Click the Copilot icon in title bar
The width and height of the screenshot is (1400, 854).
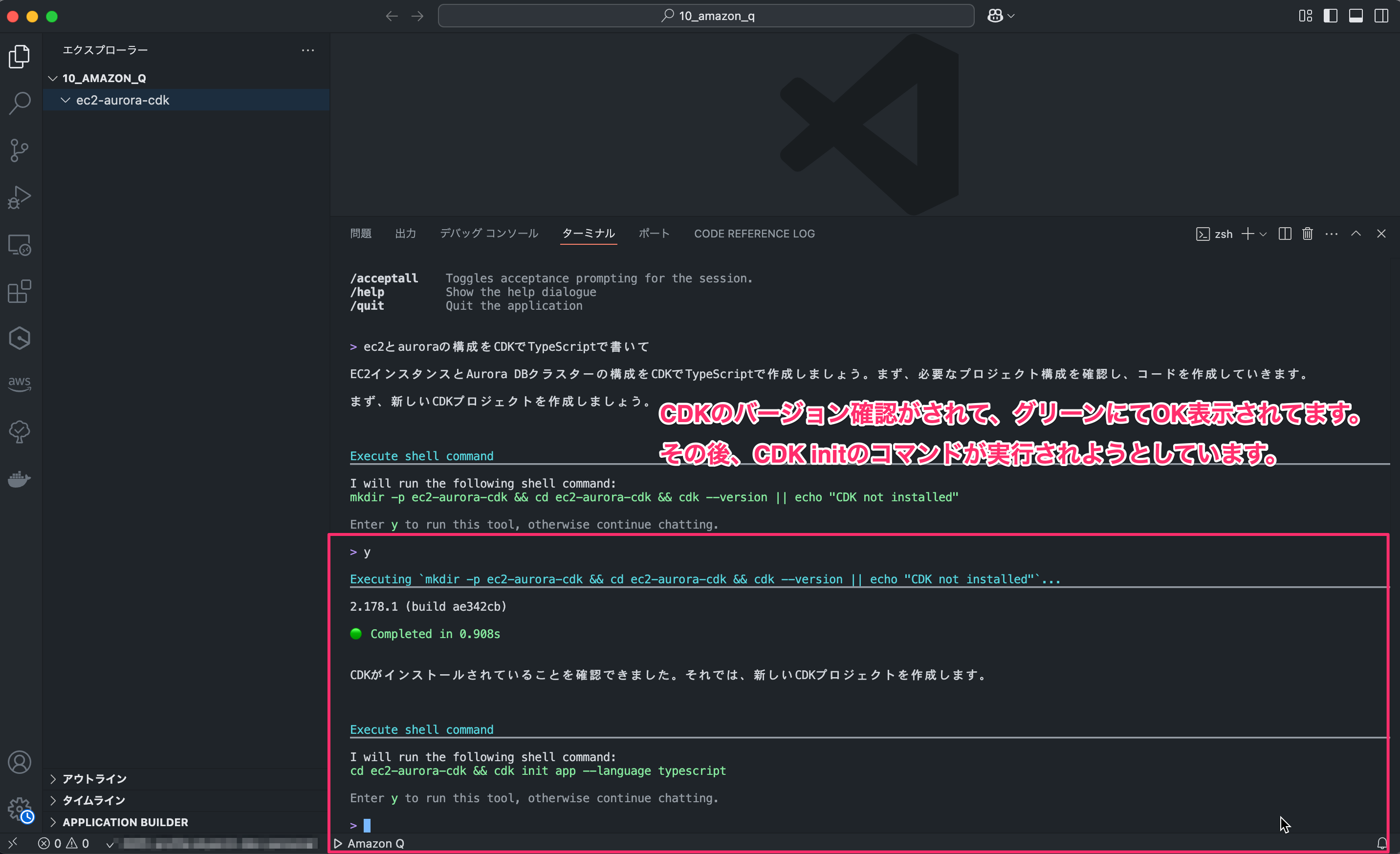[x=995, y=16]
